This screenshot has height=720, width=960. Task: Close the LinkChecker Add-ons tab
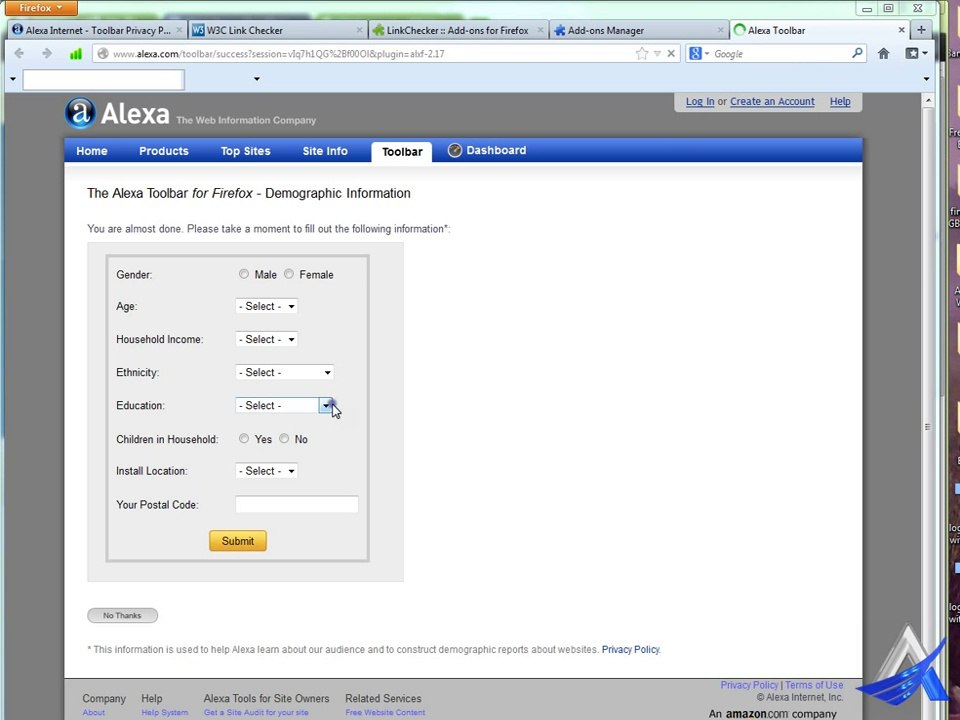point(540,29)
